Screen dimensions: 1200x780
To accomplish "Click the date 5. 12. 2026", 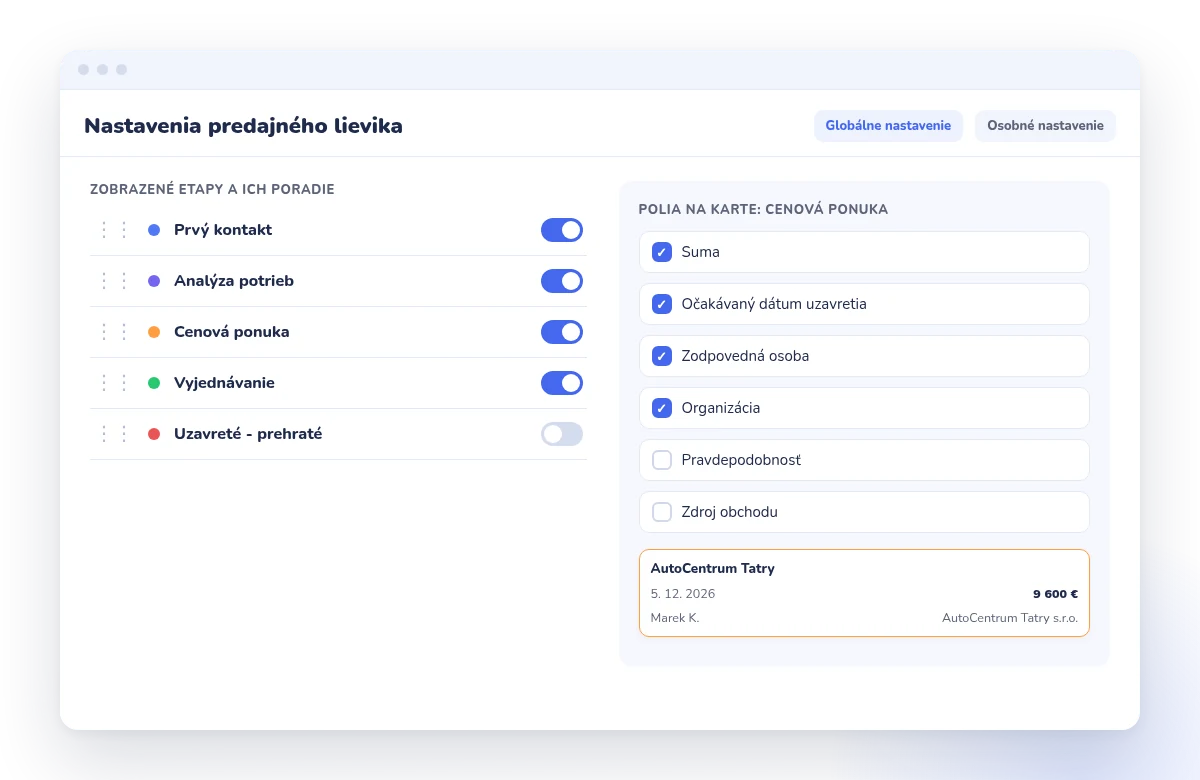I will point(683,594).
